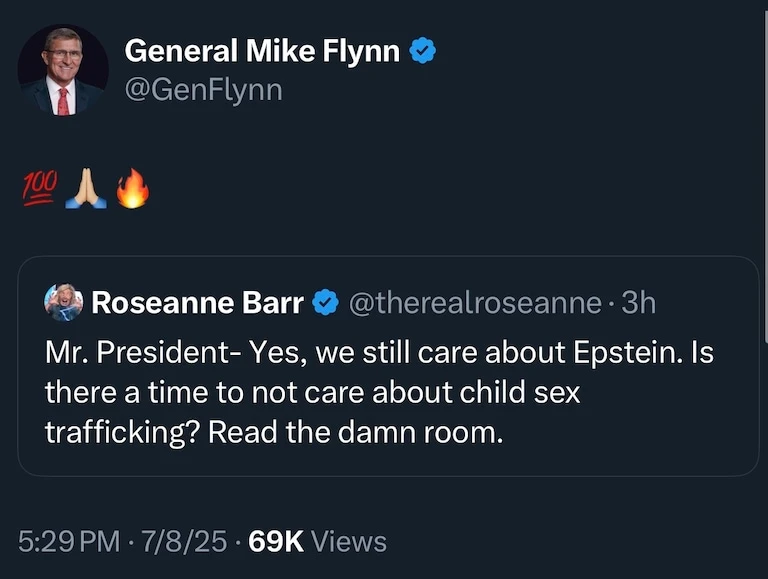Image resolution: width=768 pixels, height=579 pixels.
Task: Click the Roseanne Barr display name
Action: coord(197,302)
